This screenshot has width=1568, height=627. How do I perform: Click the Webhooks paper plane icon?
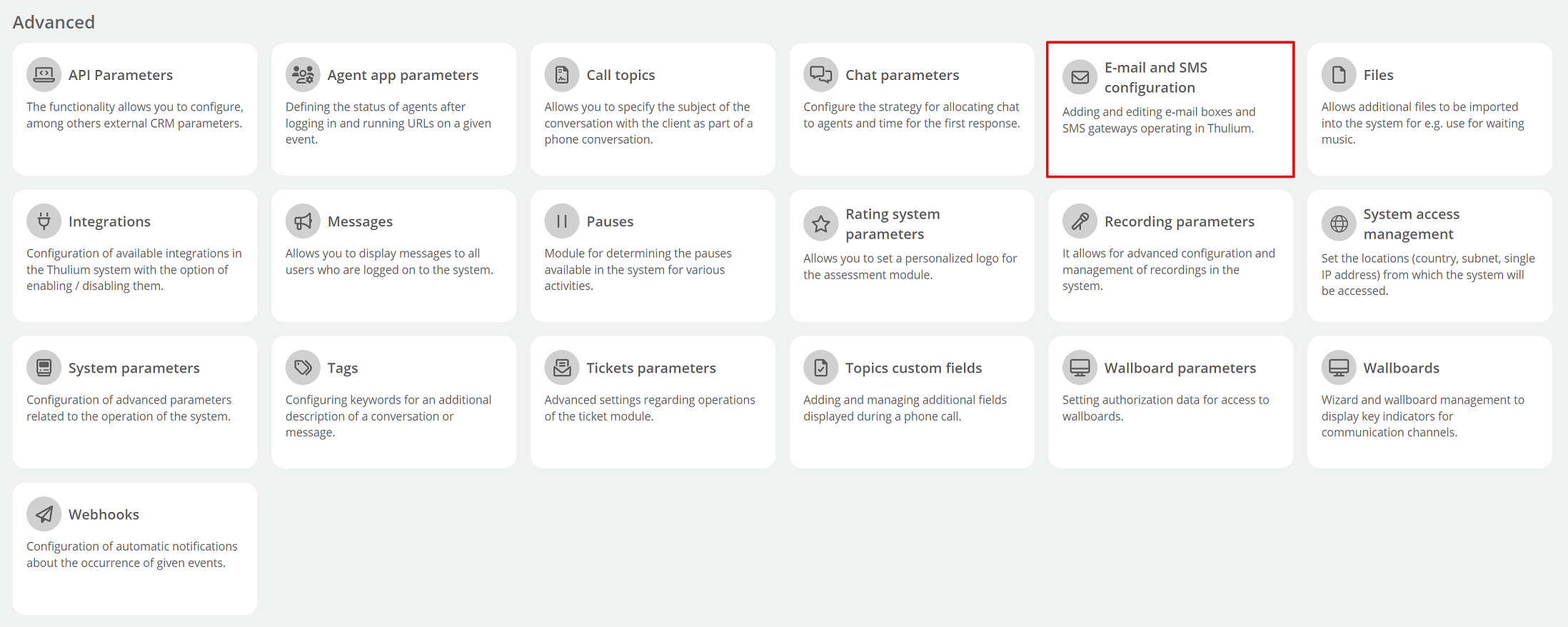[x=44, y=513]
